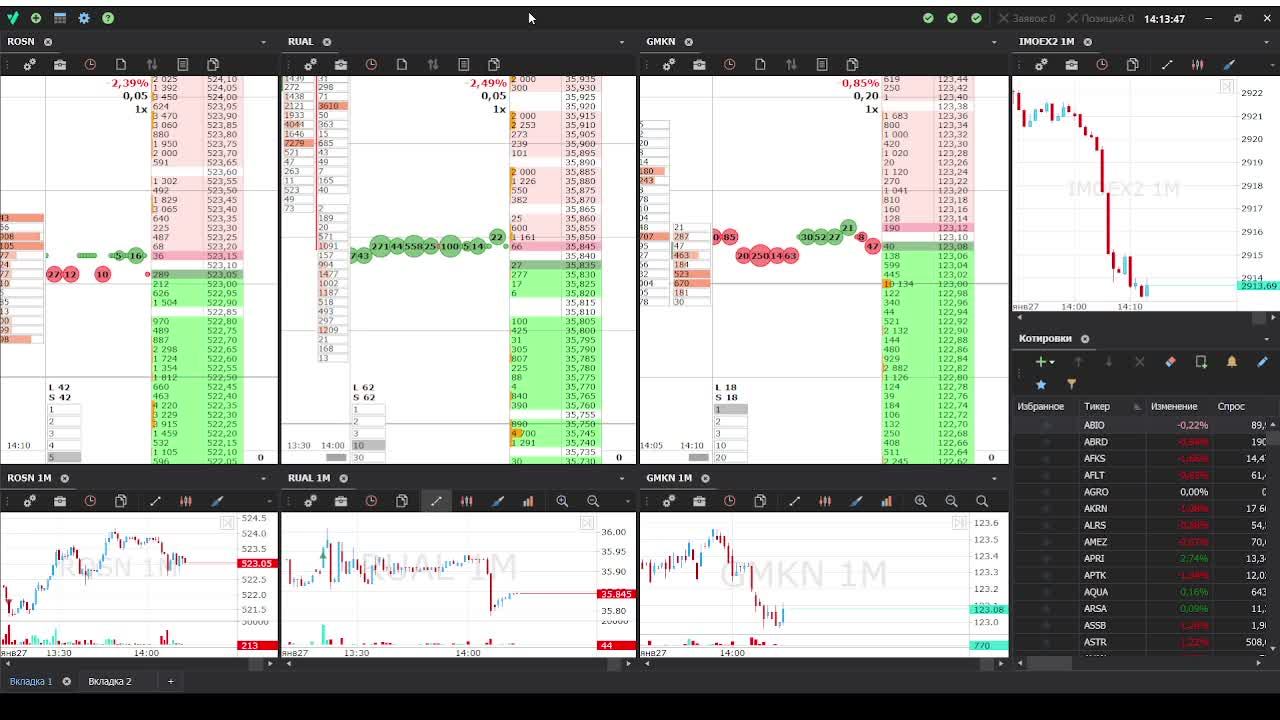Switch to the Вкладка 1 tab
Viewport: 1280px width, 720px height.
click(x=31, y=681)
